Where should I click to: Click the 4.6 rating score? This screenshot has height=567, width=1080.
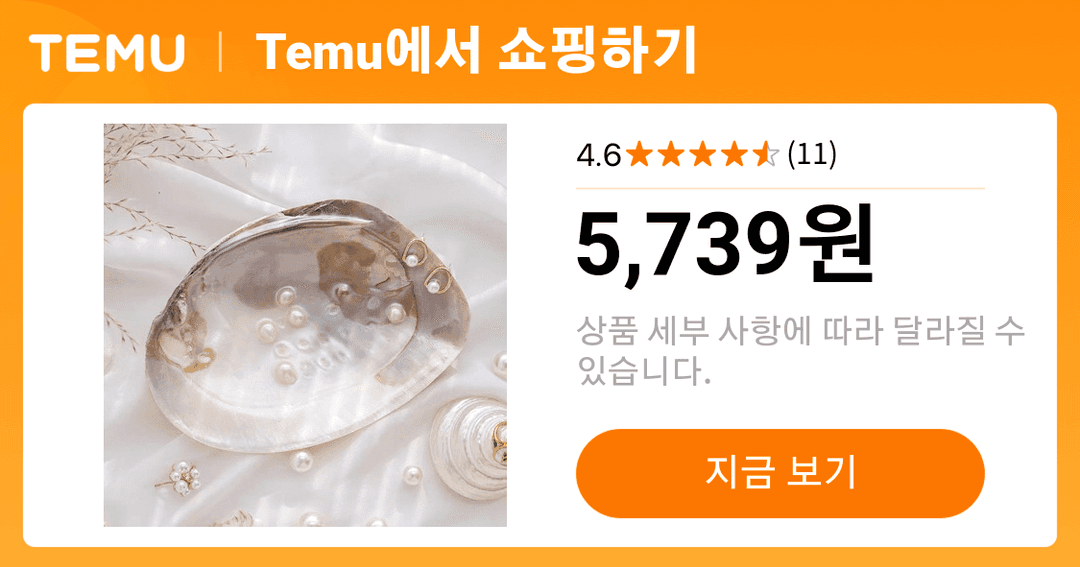click(x=599, y=156)
